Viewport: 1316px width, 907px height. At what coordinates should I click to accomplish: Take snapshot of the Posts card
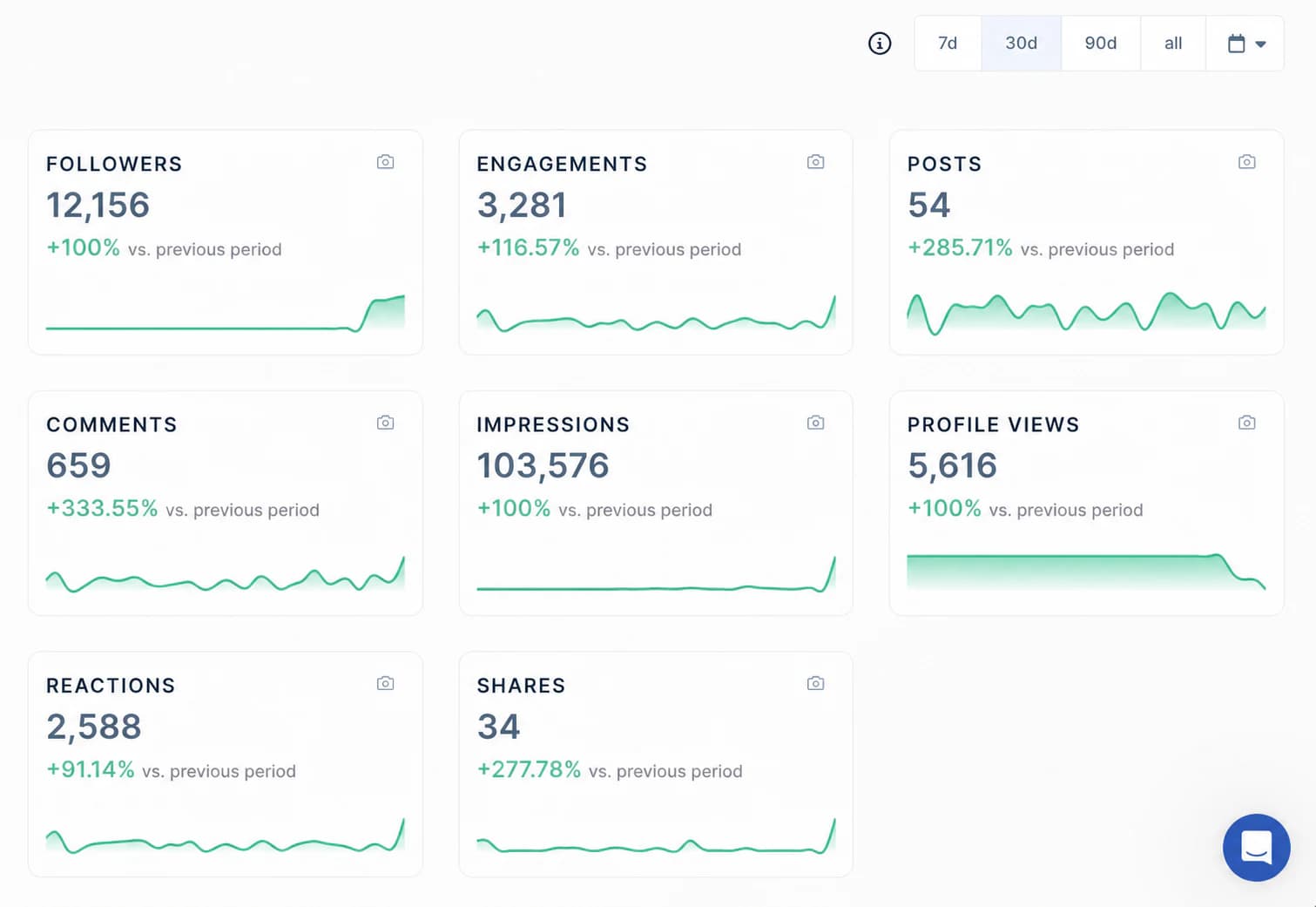pyautogui.click(x=1246, y=162)
